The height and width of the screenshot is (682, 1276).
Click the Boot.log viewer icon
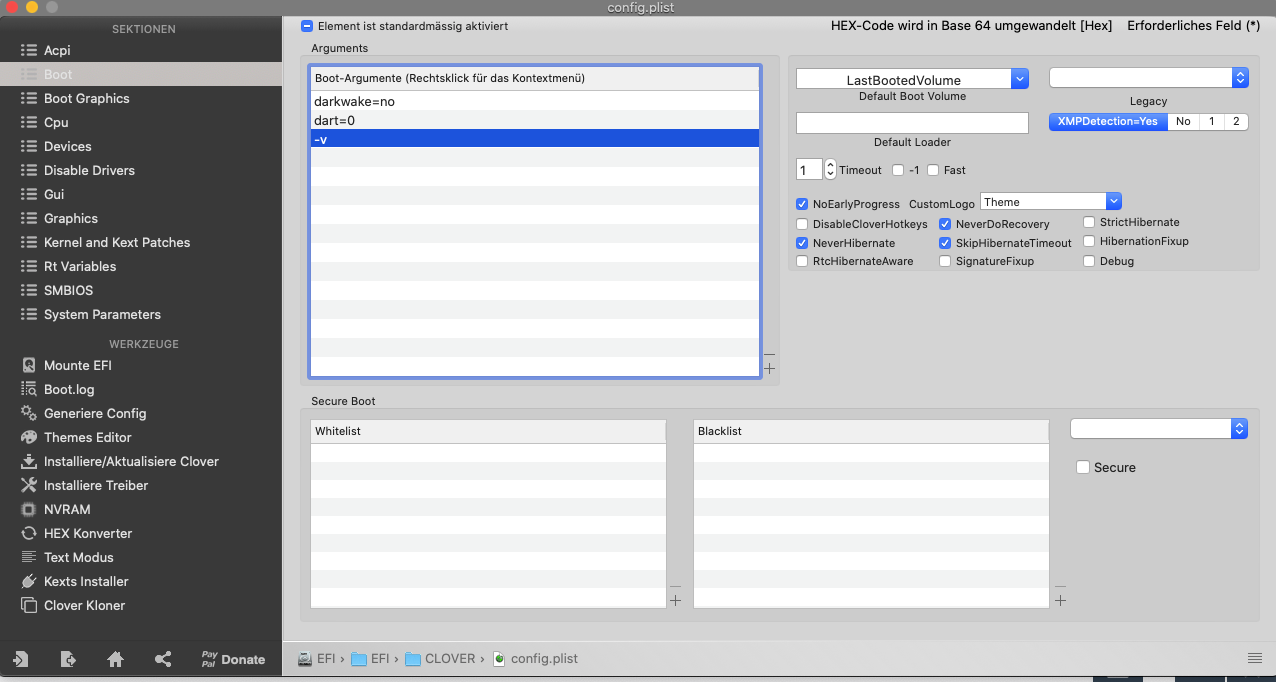coord(28,389)
